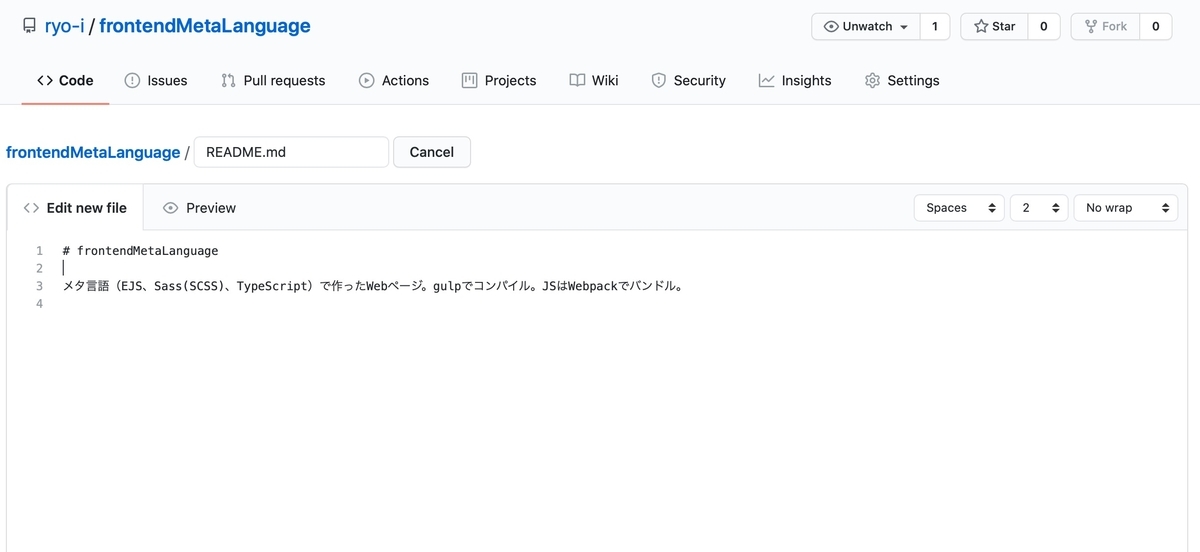Click the watchers count 1
The height and width of the screenshot is (552, 1200).
[x=935, y=27]
